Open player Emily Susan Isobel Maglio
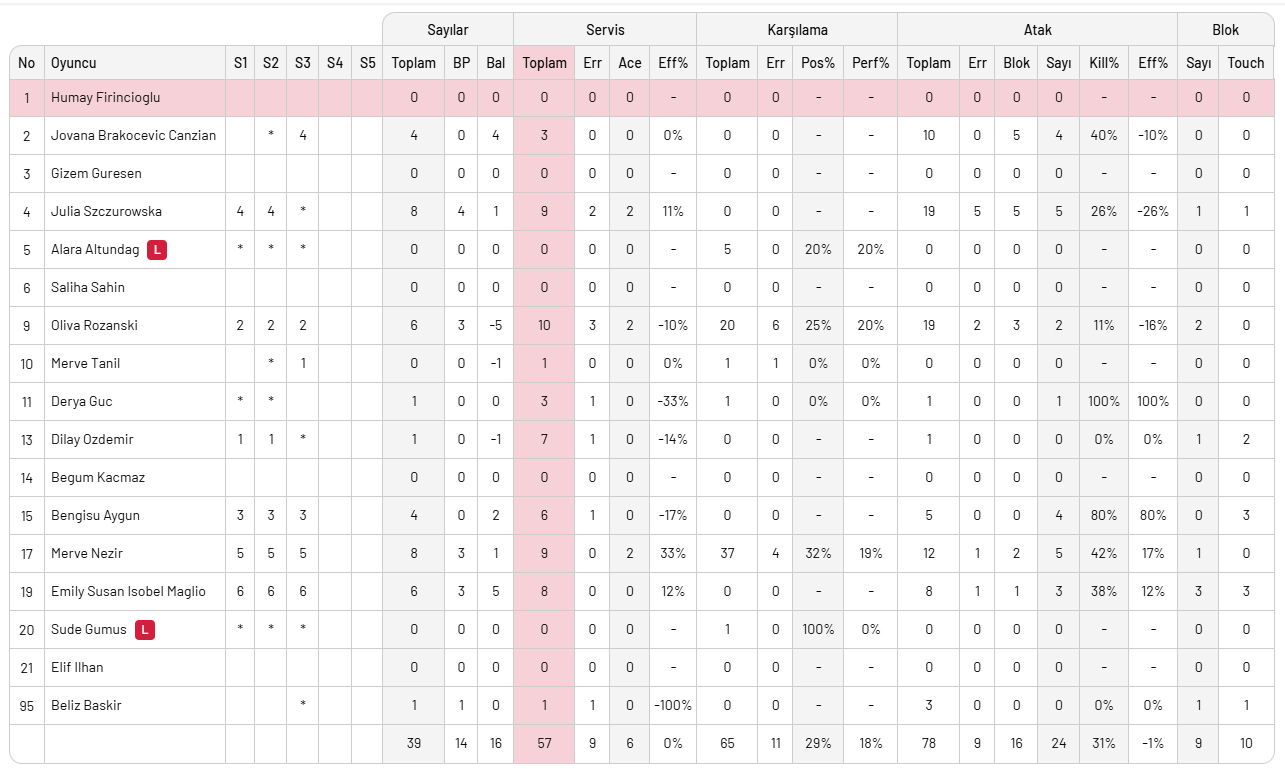Viewport: 1285px width, 769px height. (128, 591)
